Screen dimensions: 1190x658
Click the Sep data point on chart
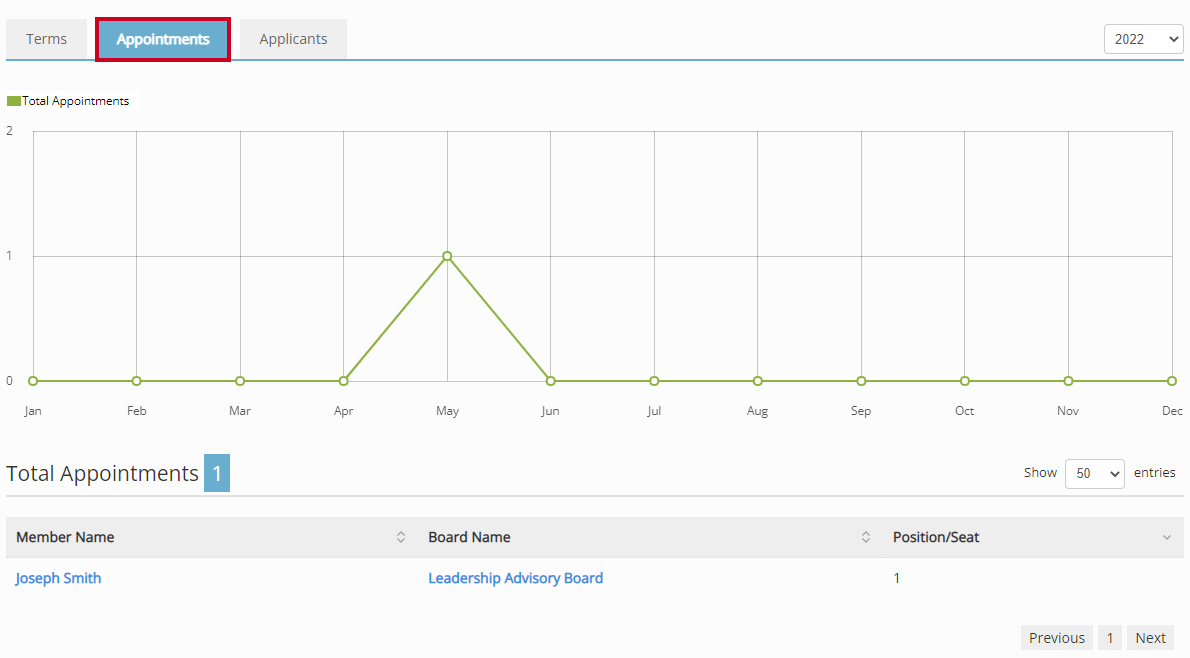point(861,381)
